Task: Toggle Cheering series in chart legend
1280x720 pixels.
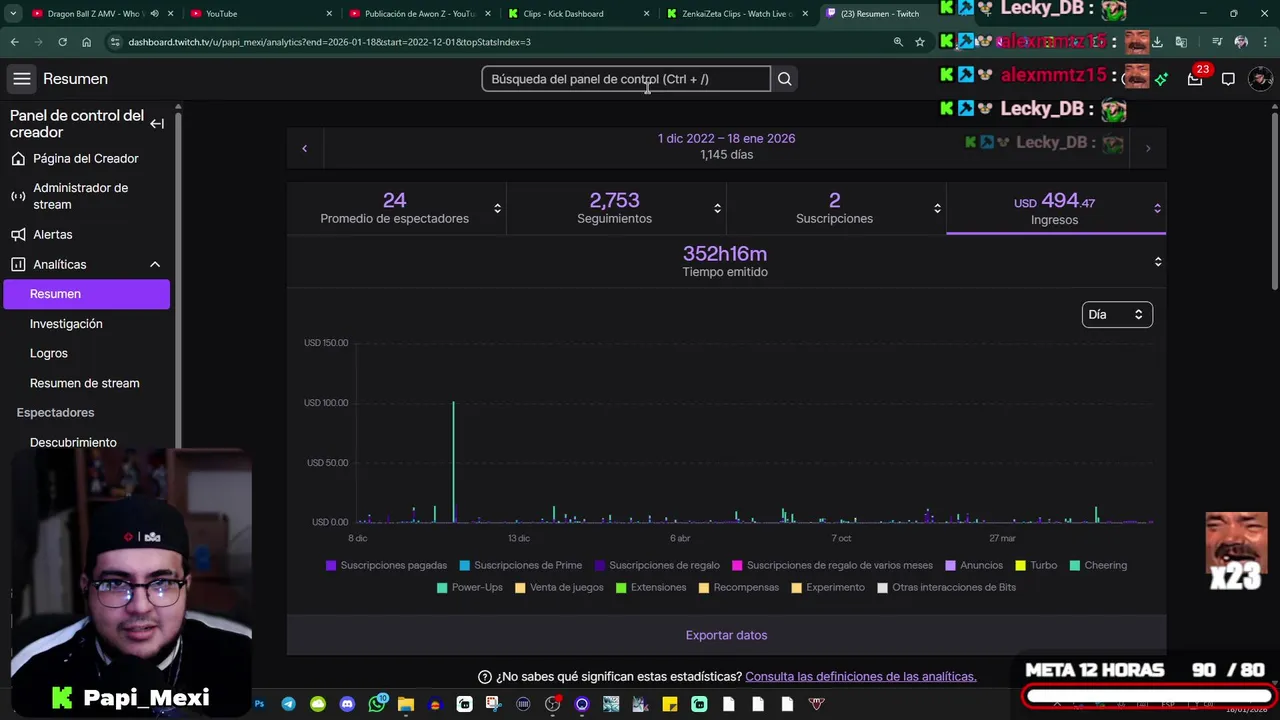Action: click(x=1098, y=565)
